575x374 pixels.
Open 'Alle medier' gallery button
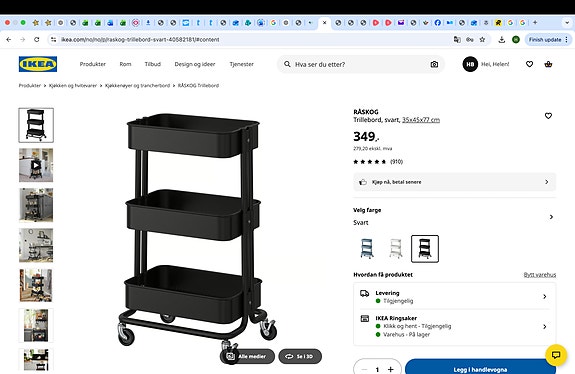tap(247, 356)
